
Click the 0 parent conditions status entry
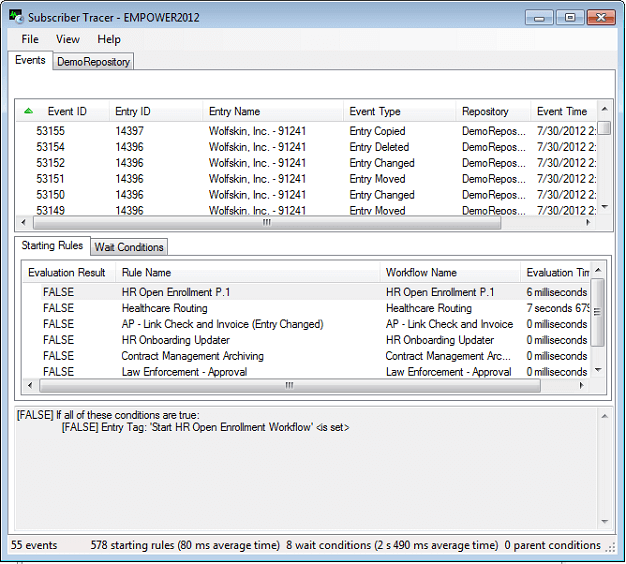point(553,545)
